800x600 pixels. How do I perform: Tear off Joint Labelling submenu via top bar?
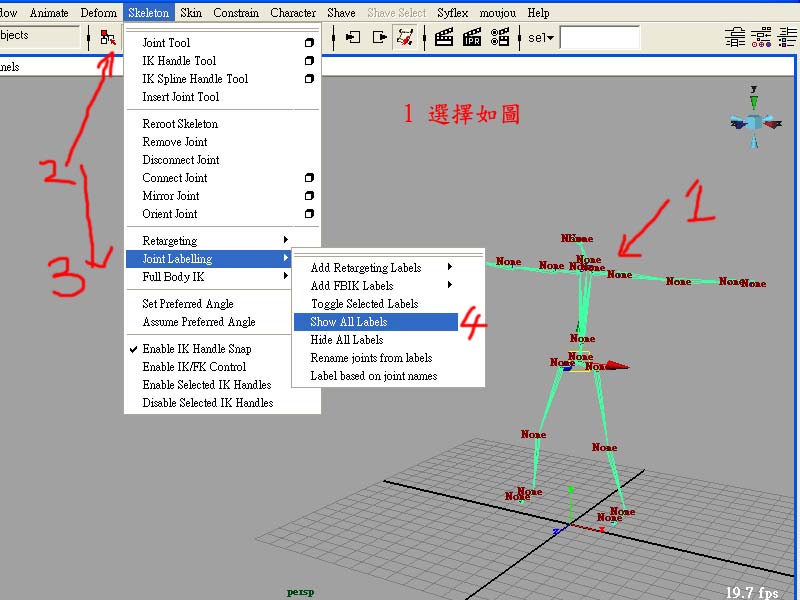click(x=388, y=254)
